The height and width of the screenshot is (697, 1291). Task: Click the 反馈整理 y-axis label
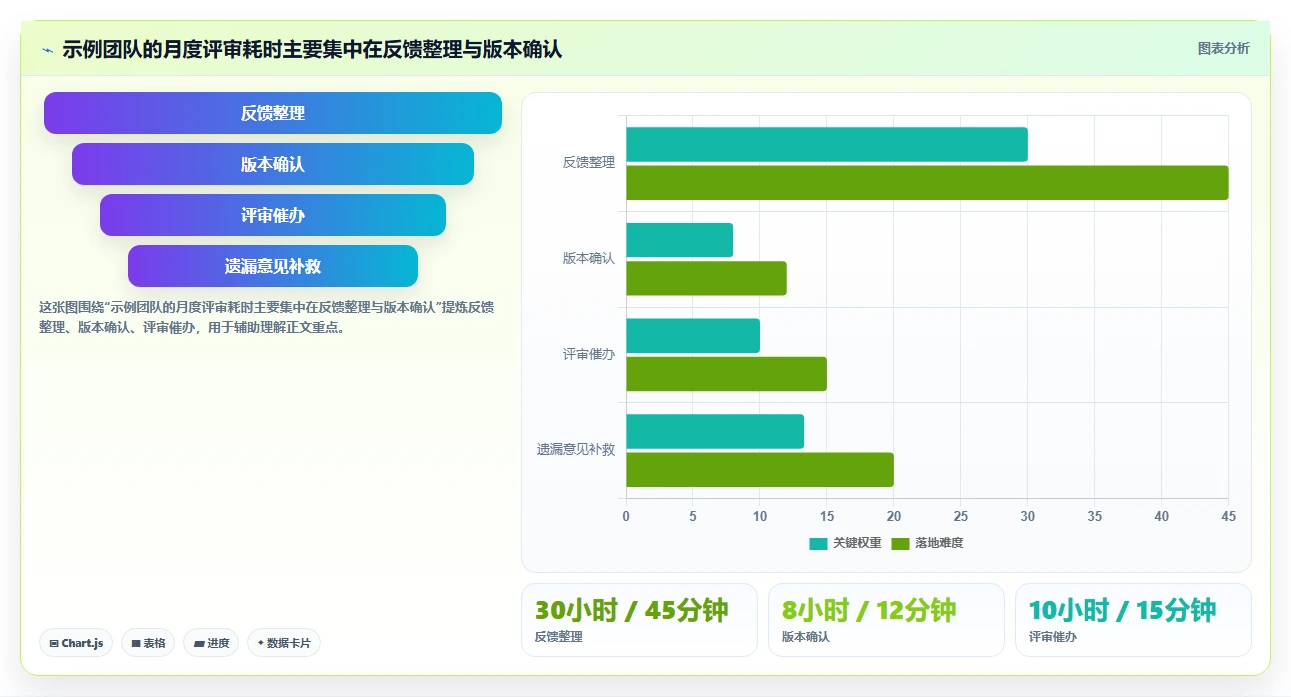pyautogui.click(x=589, y=162)
